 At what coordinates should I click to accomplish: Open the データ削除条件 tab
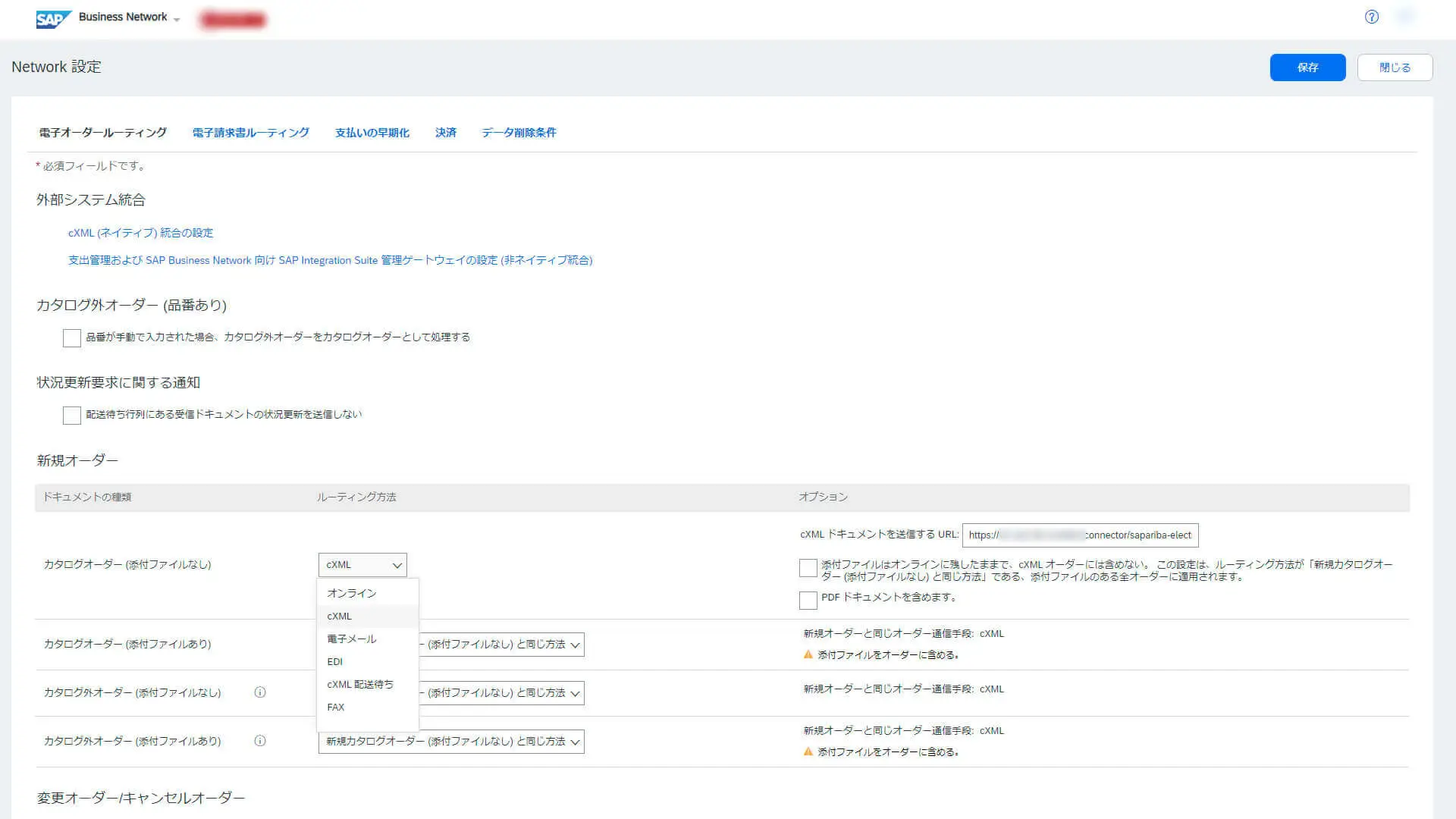519,133
